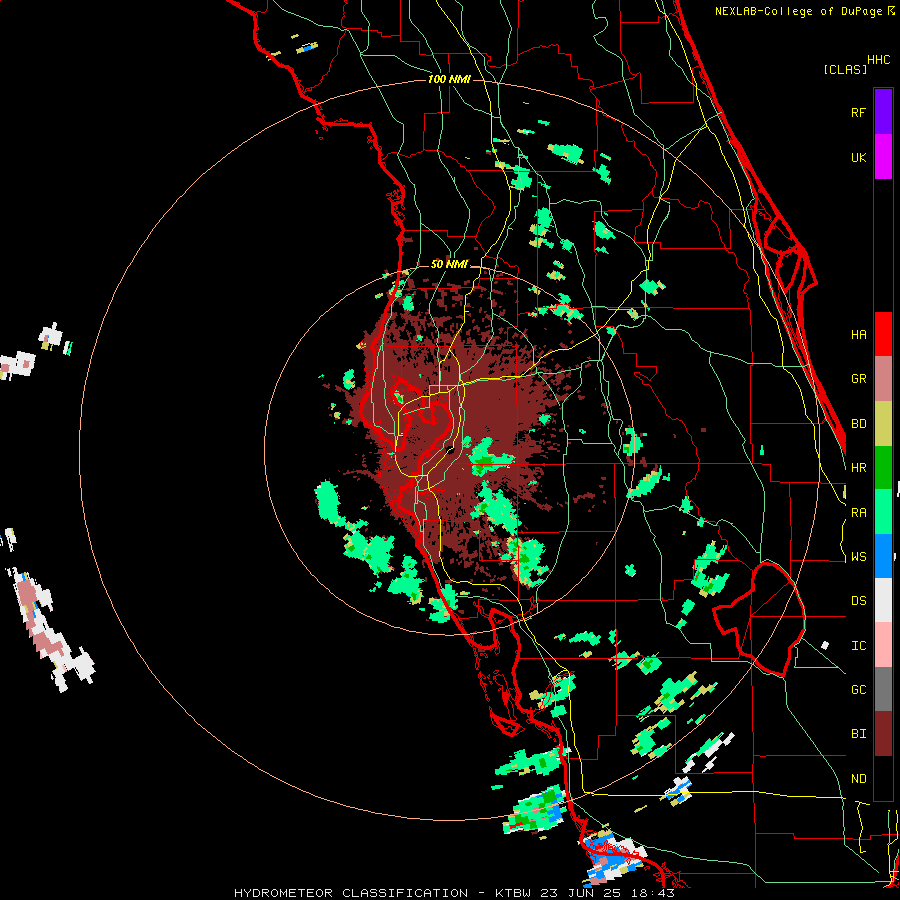900x900 pixels.
Task: Click the HHC product label
Action: coord(879,60)
